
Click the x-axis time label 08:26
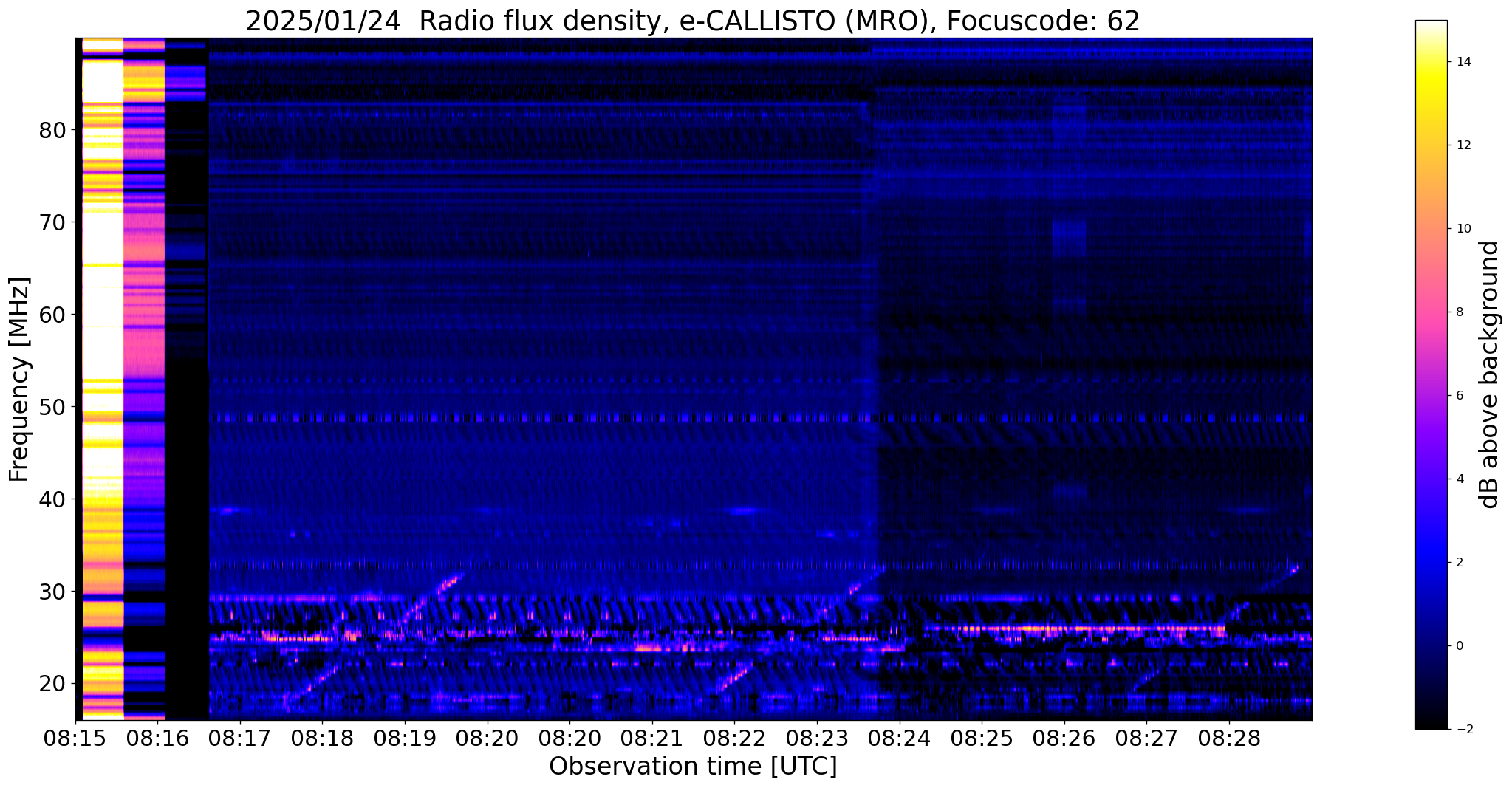(1064, 739)
